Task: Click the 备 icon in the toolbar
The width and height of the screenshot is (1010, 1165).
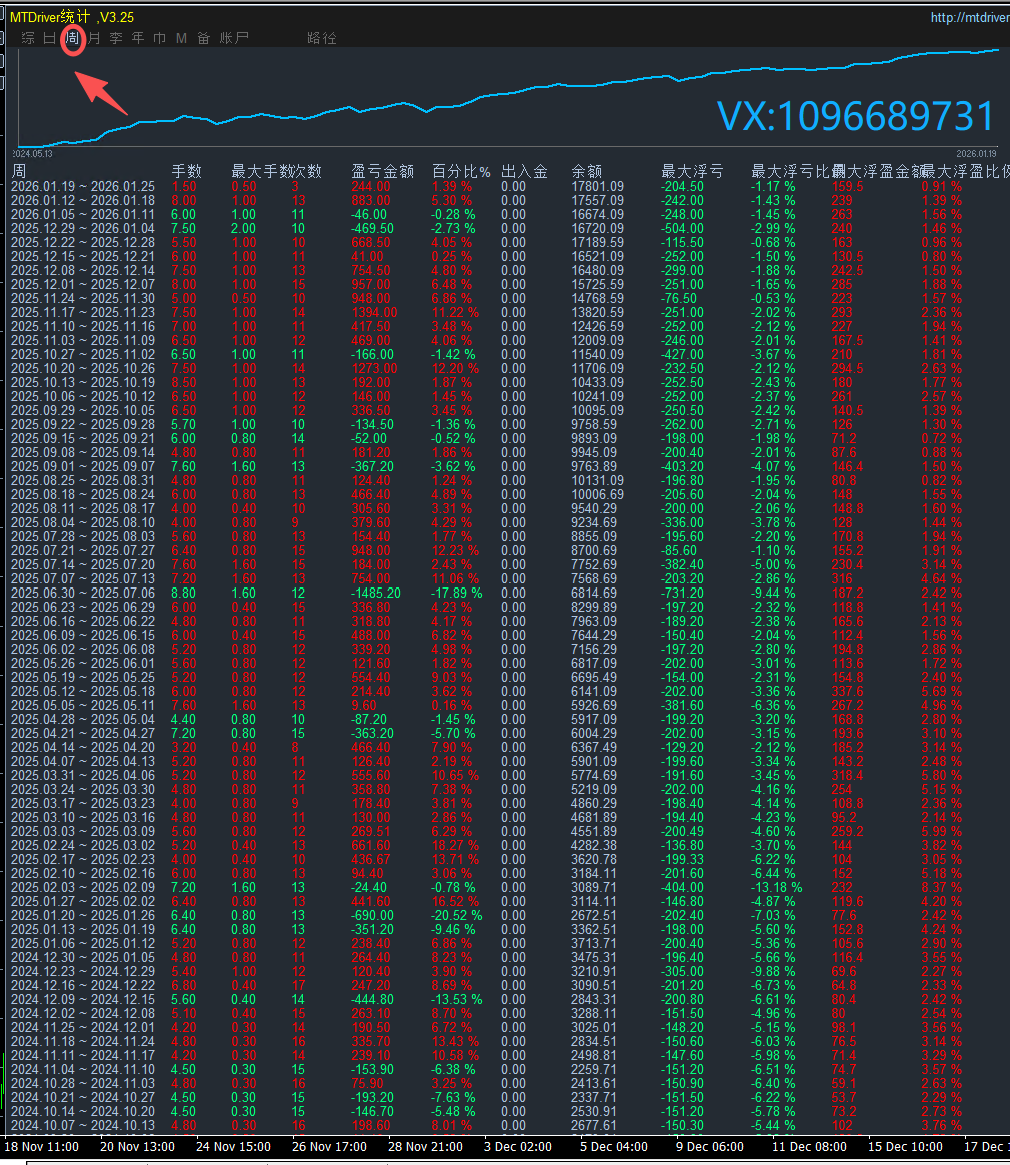Action: pyautogui.click(x=202, y=38)
